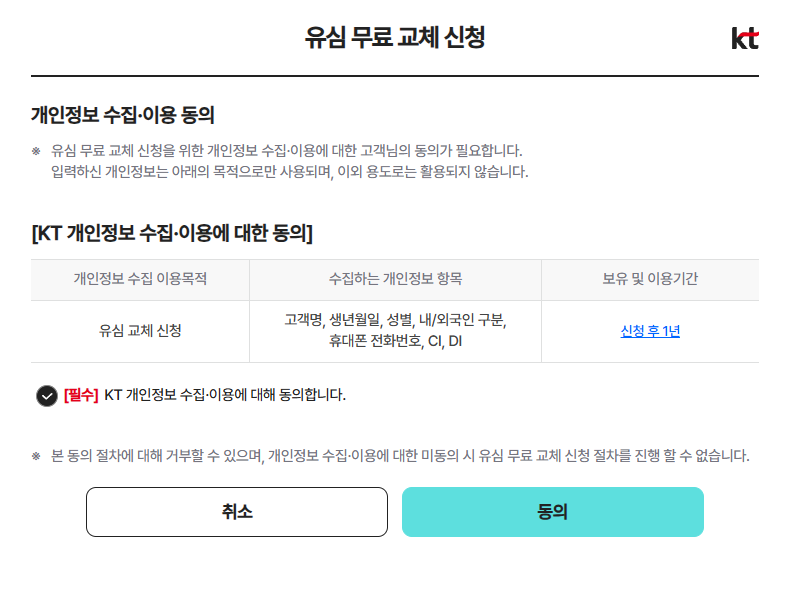Click the '유심 교체 신청' table cell
Screen dimensions: 798x590
pos(140,331)
